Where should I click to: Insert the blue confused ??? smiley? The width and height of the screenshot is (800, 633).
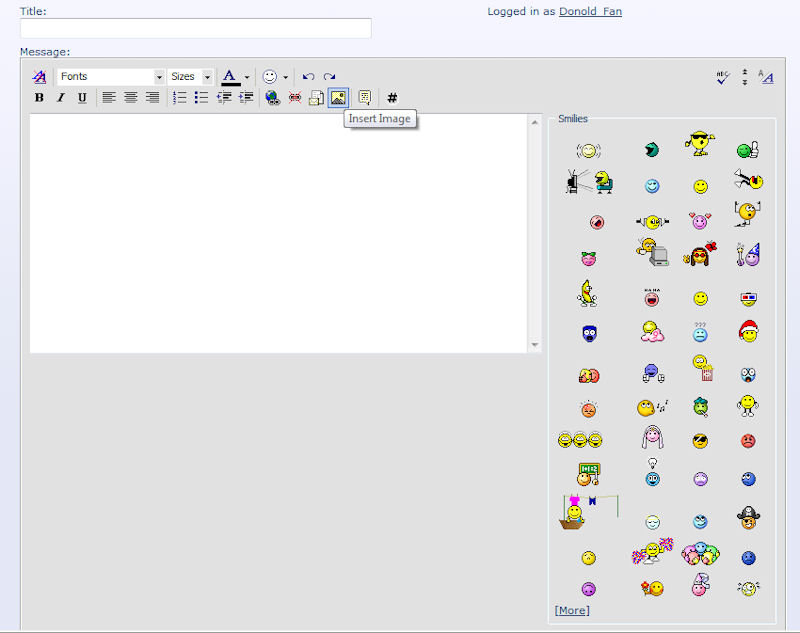click(700, 332)
